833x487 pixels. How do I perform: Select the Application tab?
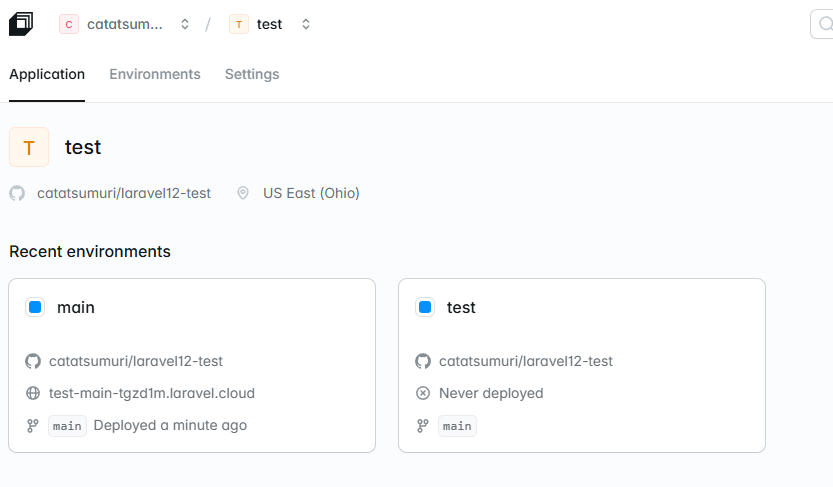[47, 74]
